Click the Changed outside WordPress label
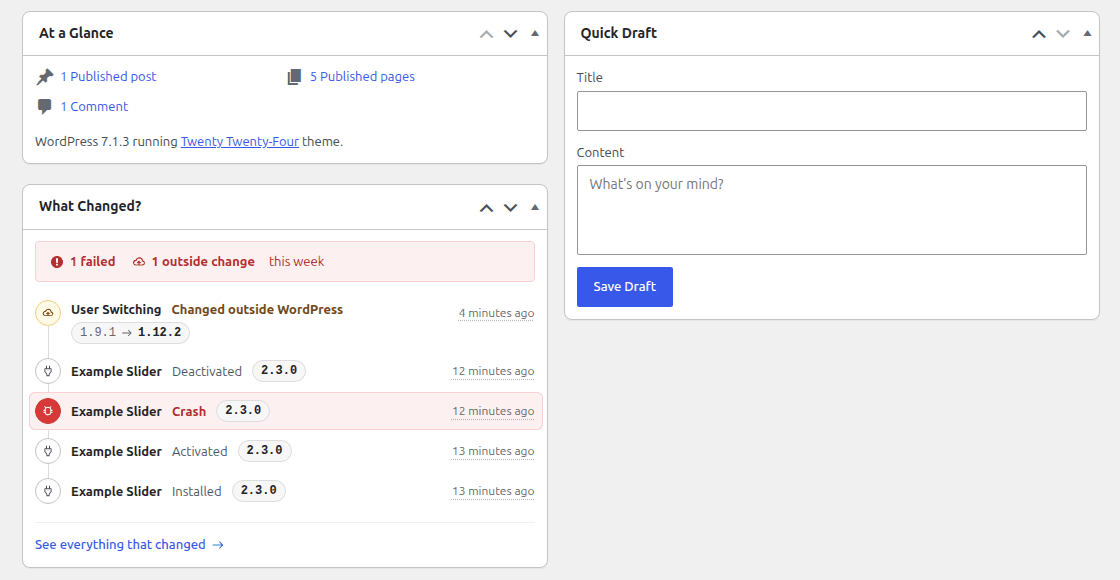1120x580 pixels. click(x=257, y=309)
